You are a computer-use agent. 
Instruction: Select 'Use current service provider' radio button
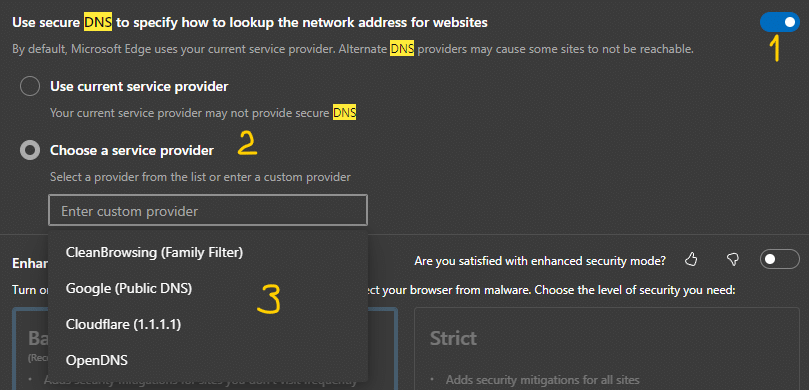tap(30, 86)
